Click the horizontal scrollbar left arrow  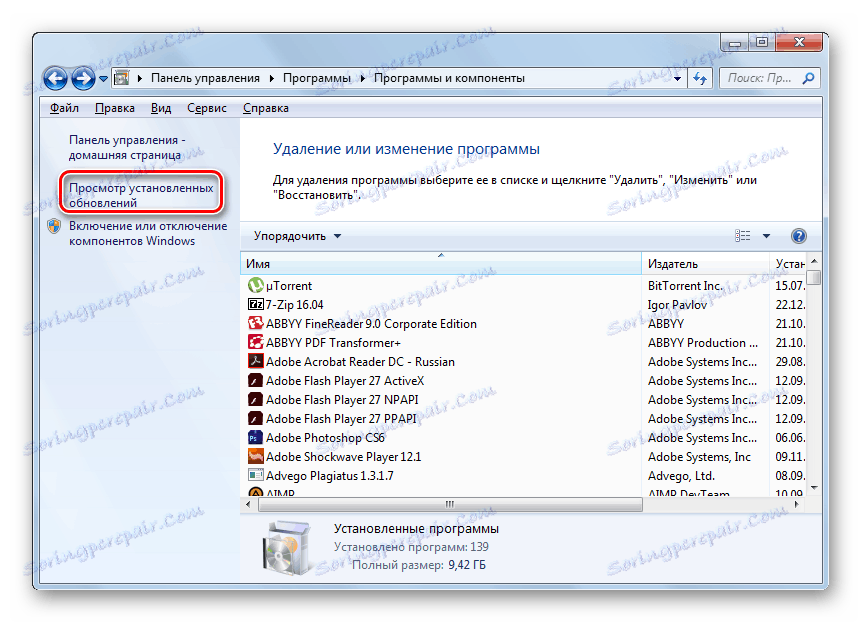[x=248, y=504]
